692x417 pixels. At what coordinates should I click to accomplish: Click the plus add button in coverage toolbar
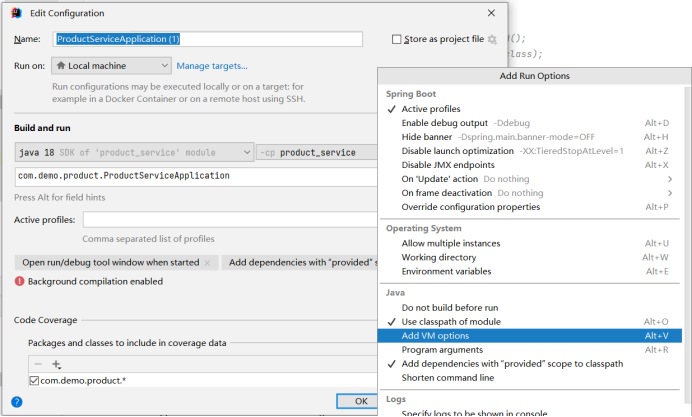[56, 364]
